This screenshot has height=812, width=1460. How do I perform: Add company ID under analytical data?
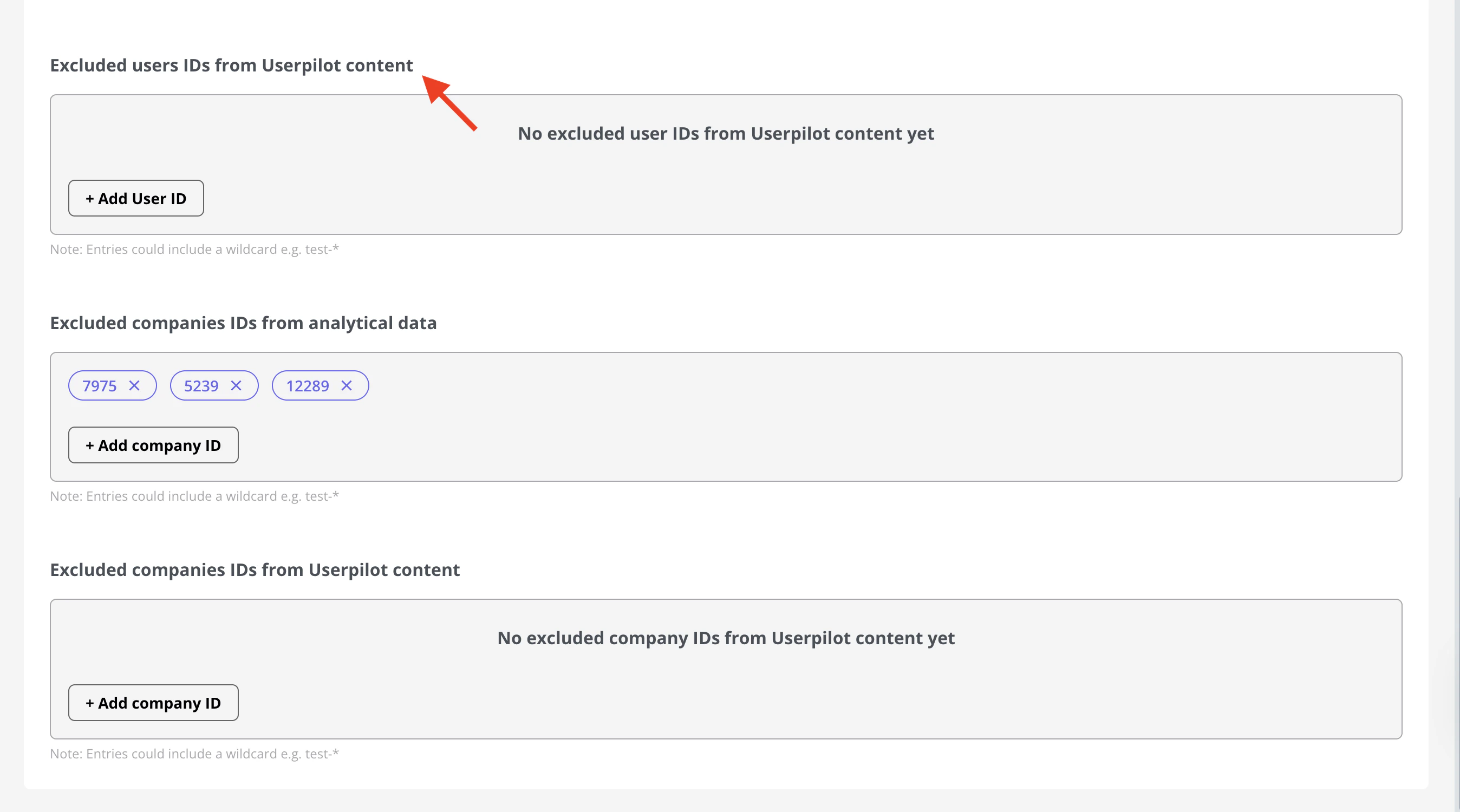coord(153,446)
